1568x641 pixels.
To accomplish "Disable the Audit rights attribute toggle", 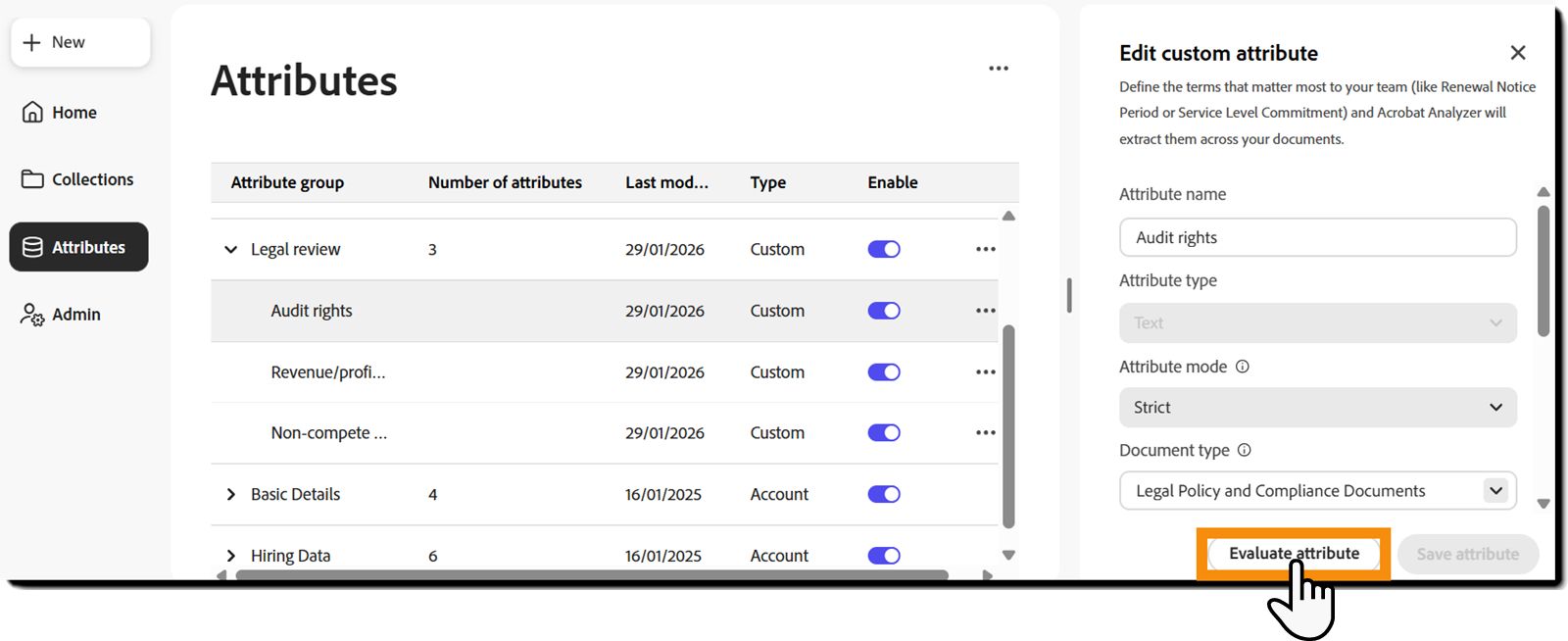I will (x=884, y=311).
